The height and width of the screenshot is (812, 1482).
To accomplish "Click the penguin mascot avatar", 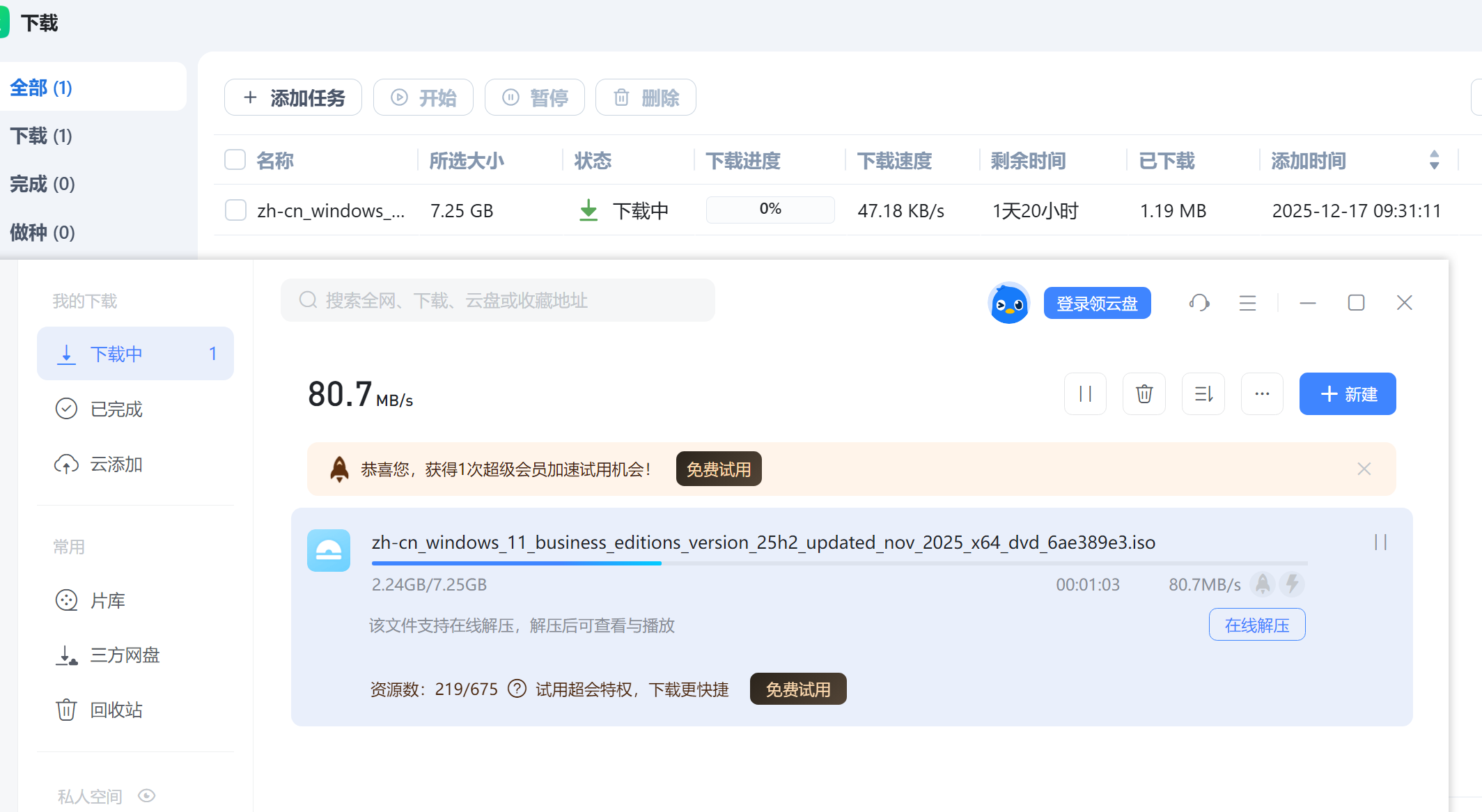I will click(1008, 302).
